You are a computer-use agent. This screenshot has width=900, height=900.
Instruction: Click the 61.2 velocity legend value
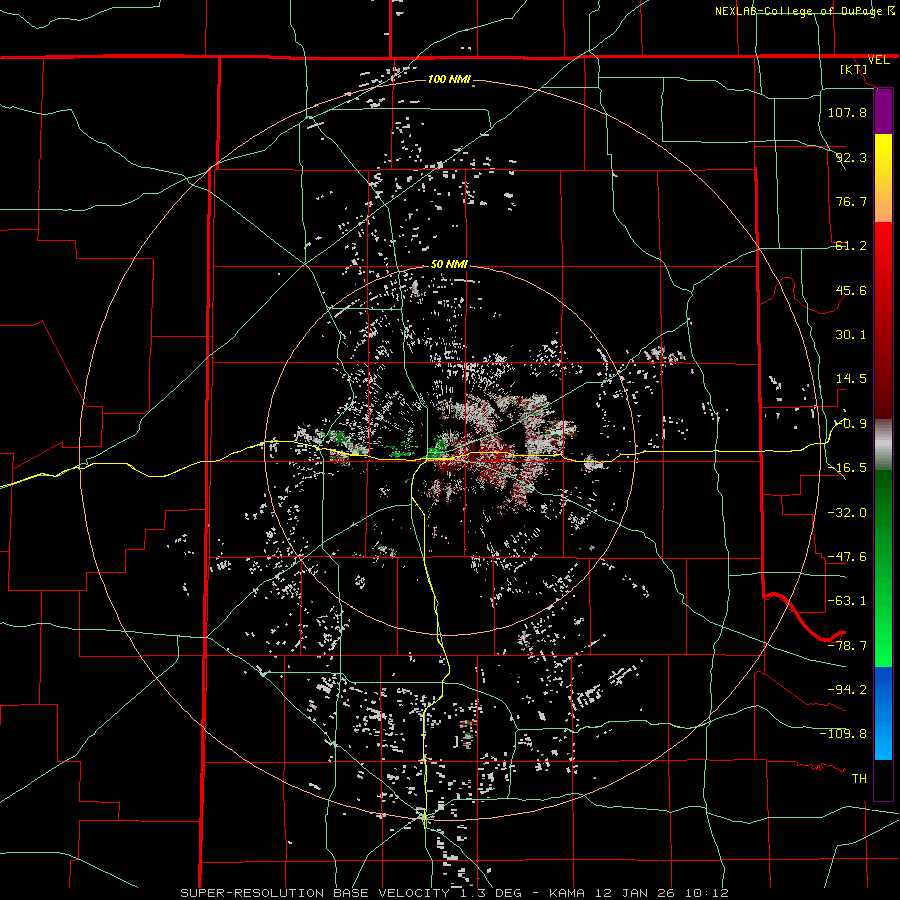pos(851,246)
